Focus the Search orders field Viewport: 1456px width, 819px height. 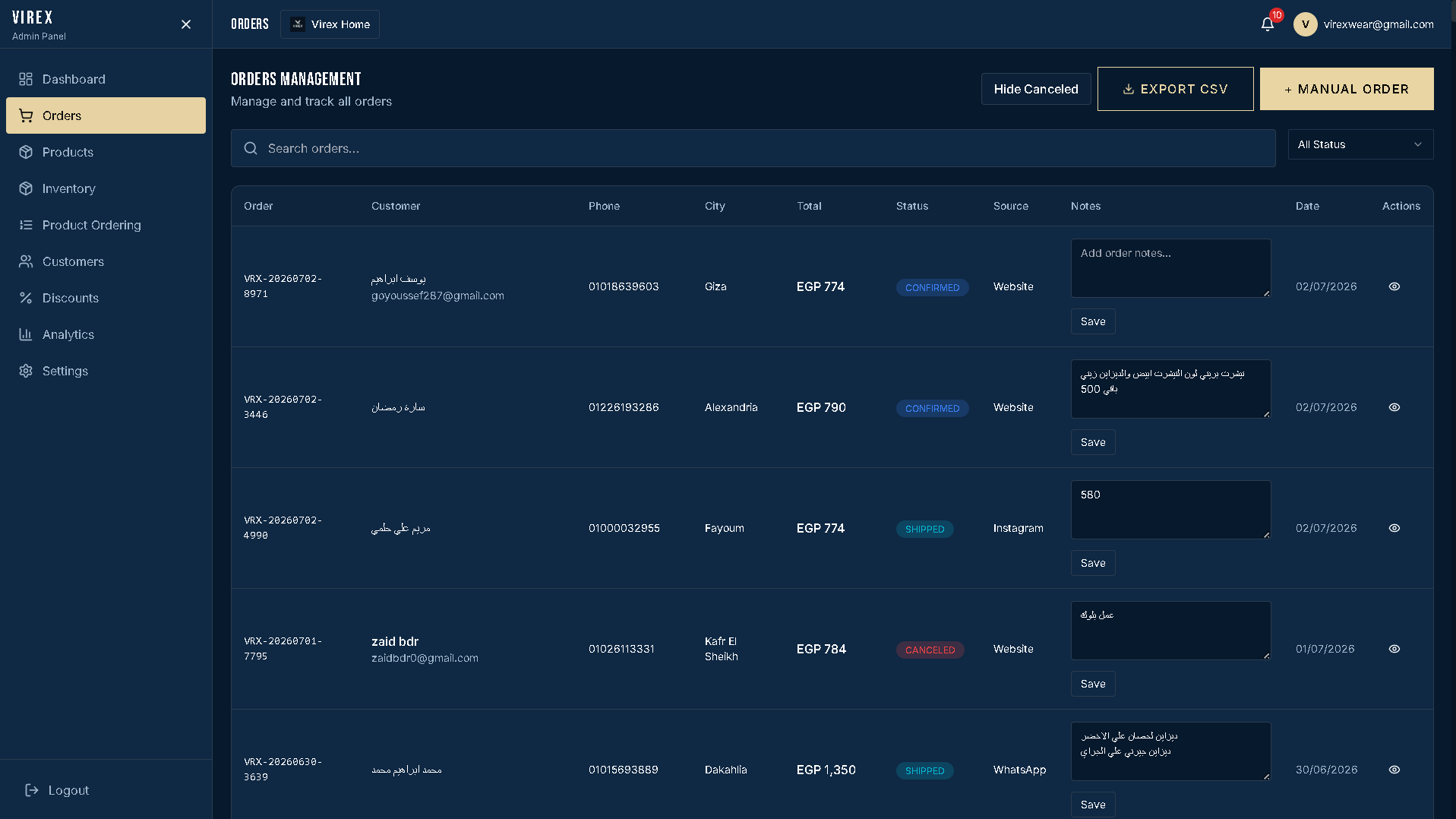(753, 148)
